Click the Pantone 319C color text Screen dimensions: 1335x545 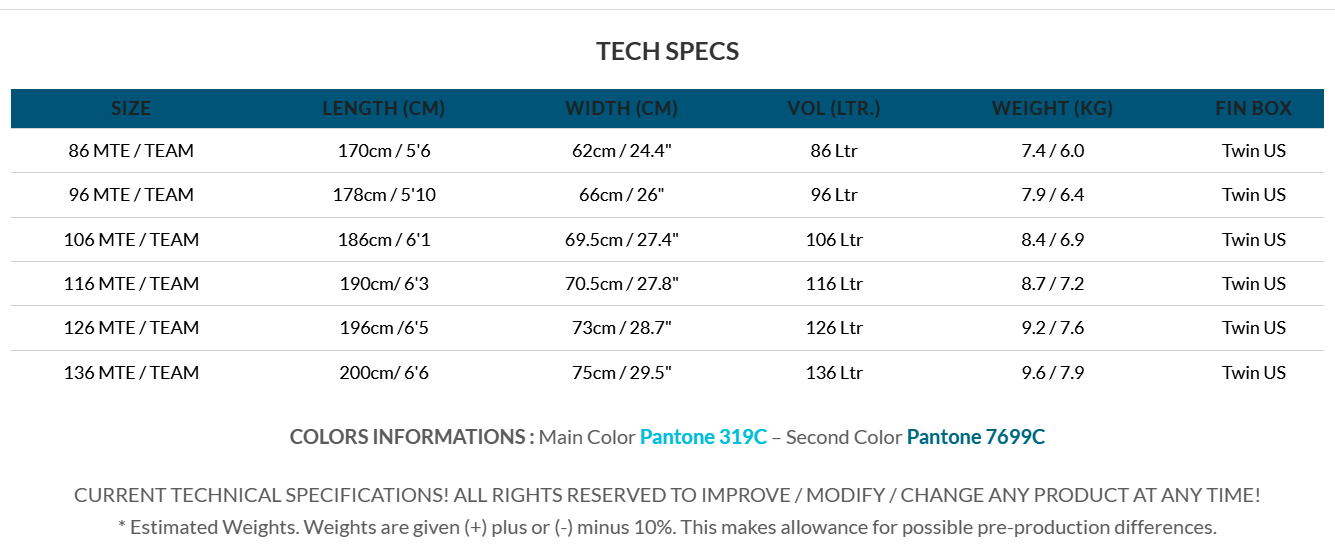pos(703,437)
